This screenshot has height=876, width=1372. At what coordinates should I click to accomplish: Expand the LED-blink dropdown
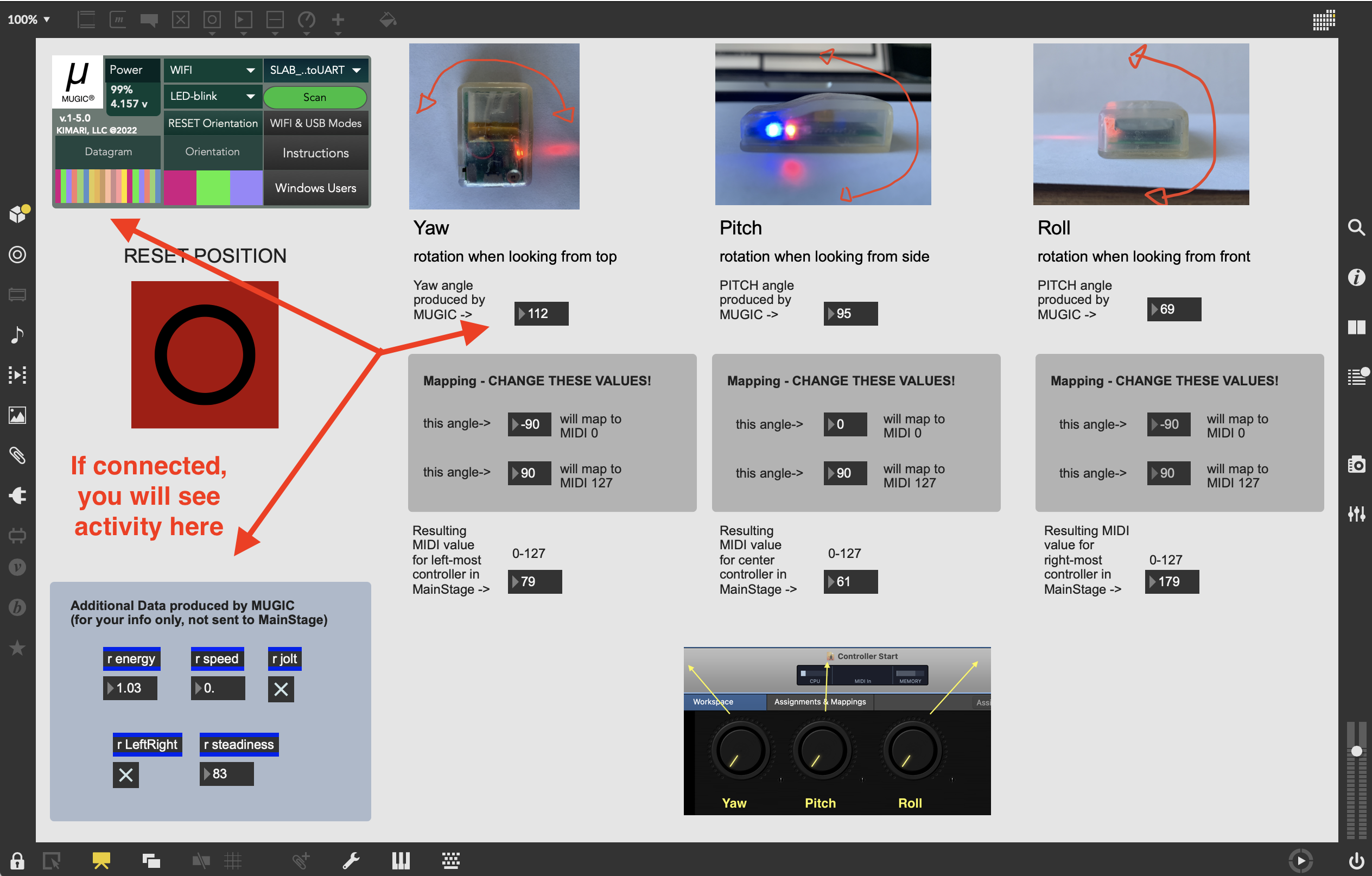(212, 96)
